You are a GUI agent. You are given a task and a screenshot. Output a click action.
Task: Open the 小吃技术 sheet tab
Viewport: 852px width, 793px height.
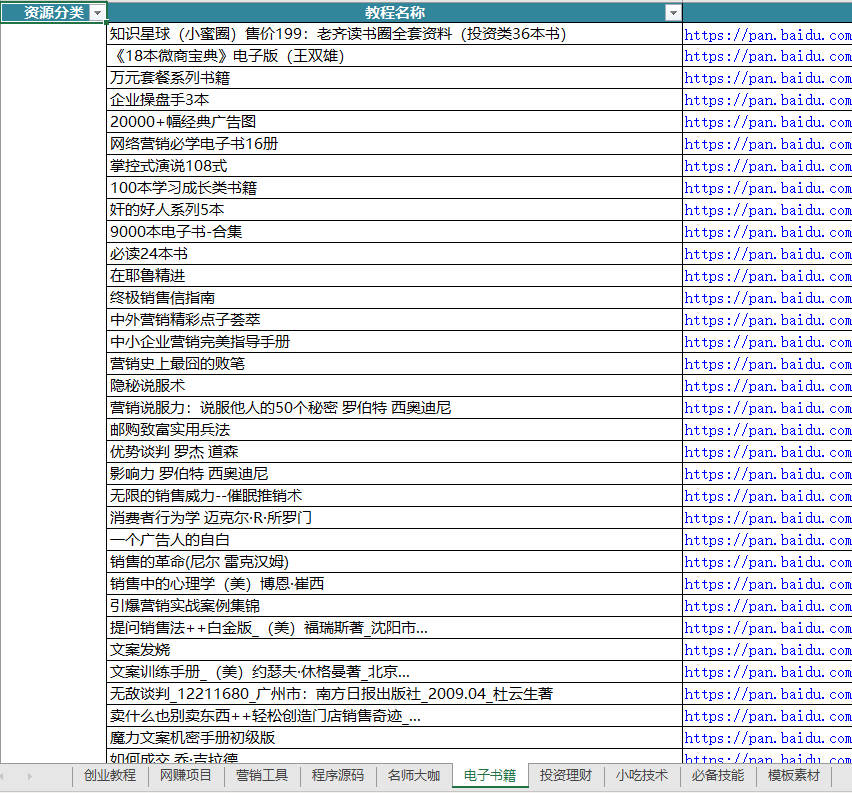642,775
